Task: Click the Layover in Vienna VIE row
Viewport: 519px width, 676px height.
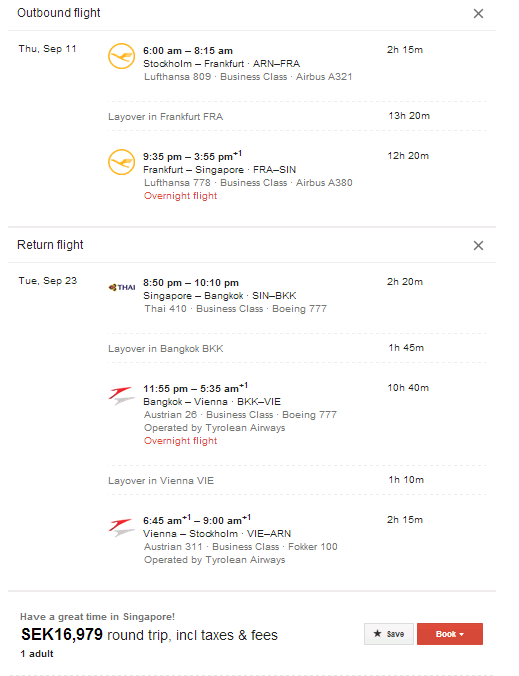Action: (297, 480)
